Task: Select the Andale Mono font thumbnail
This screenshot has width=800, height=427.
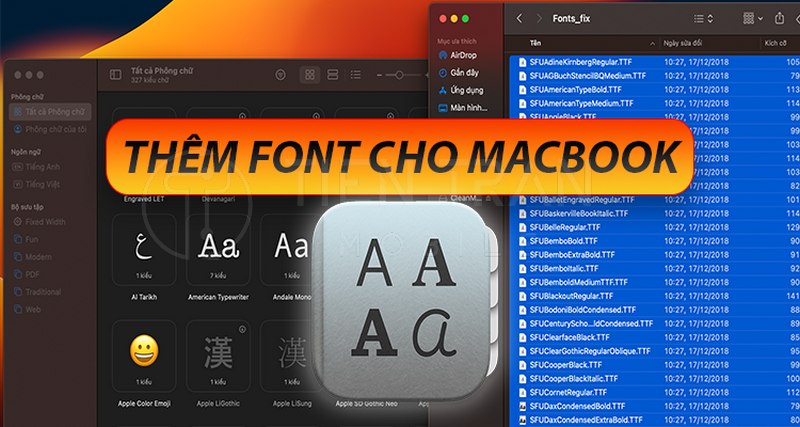Action: click(288, 249)
